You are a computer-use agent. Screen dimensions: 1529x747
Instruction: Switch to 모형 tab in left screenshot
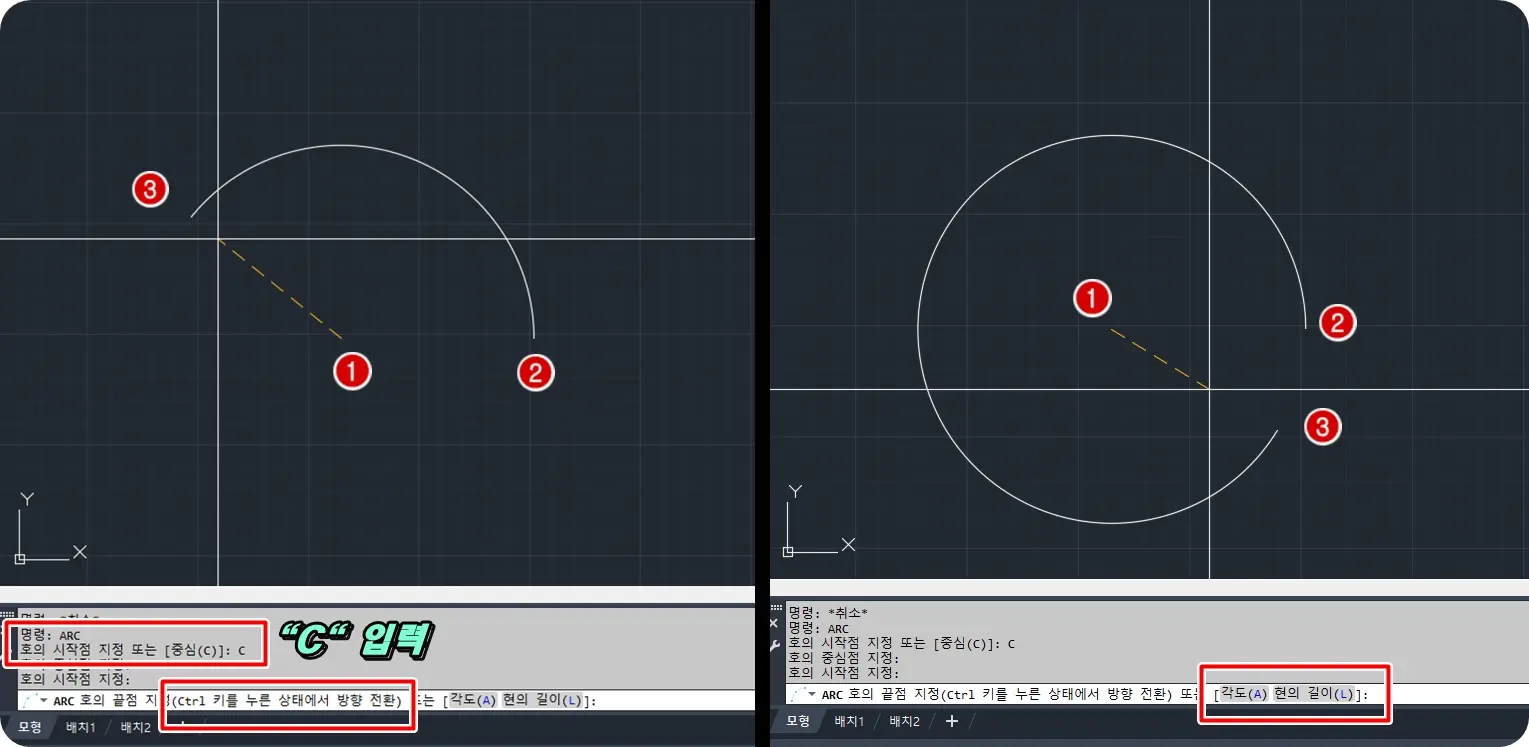coord(30,727)
